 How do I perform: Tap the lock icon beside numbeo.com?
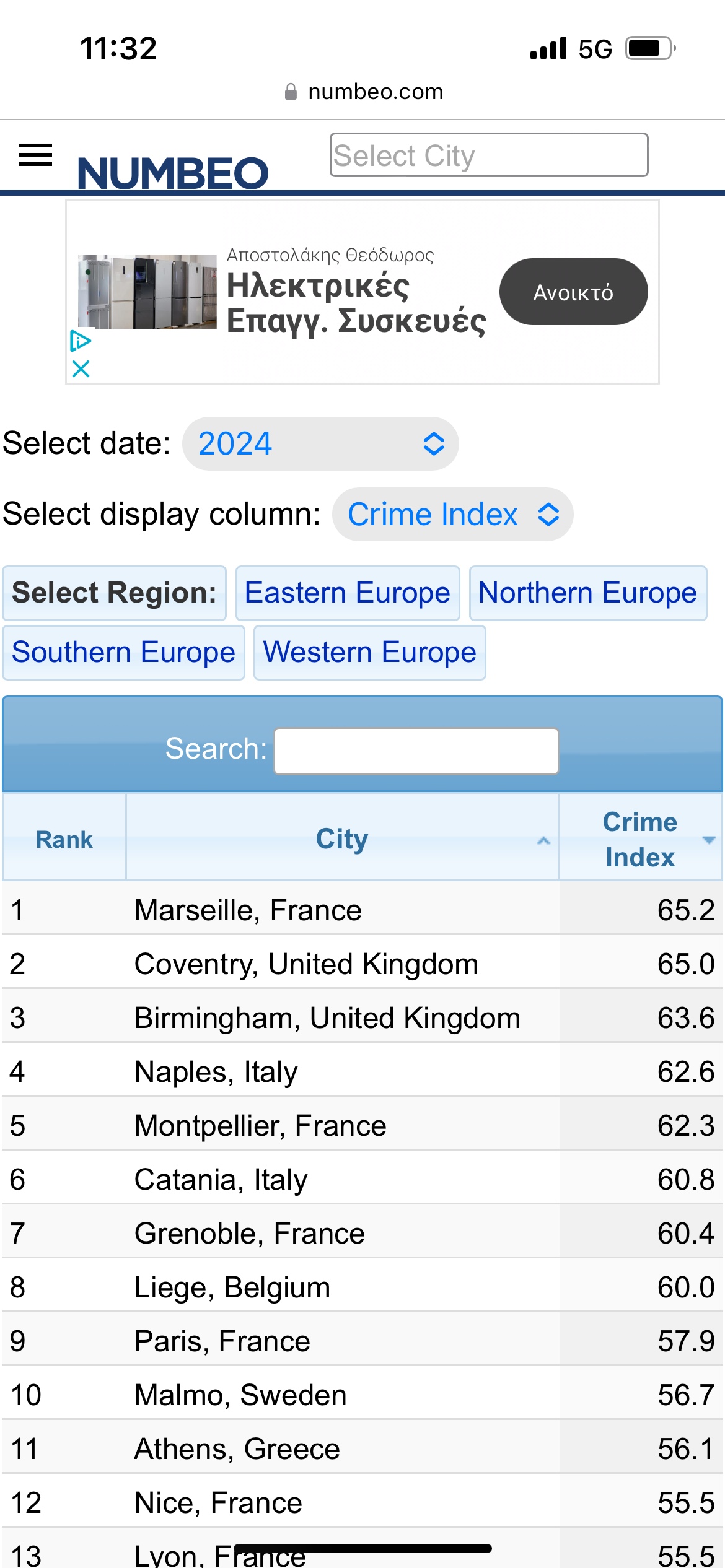[x=291, y=92]
